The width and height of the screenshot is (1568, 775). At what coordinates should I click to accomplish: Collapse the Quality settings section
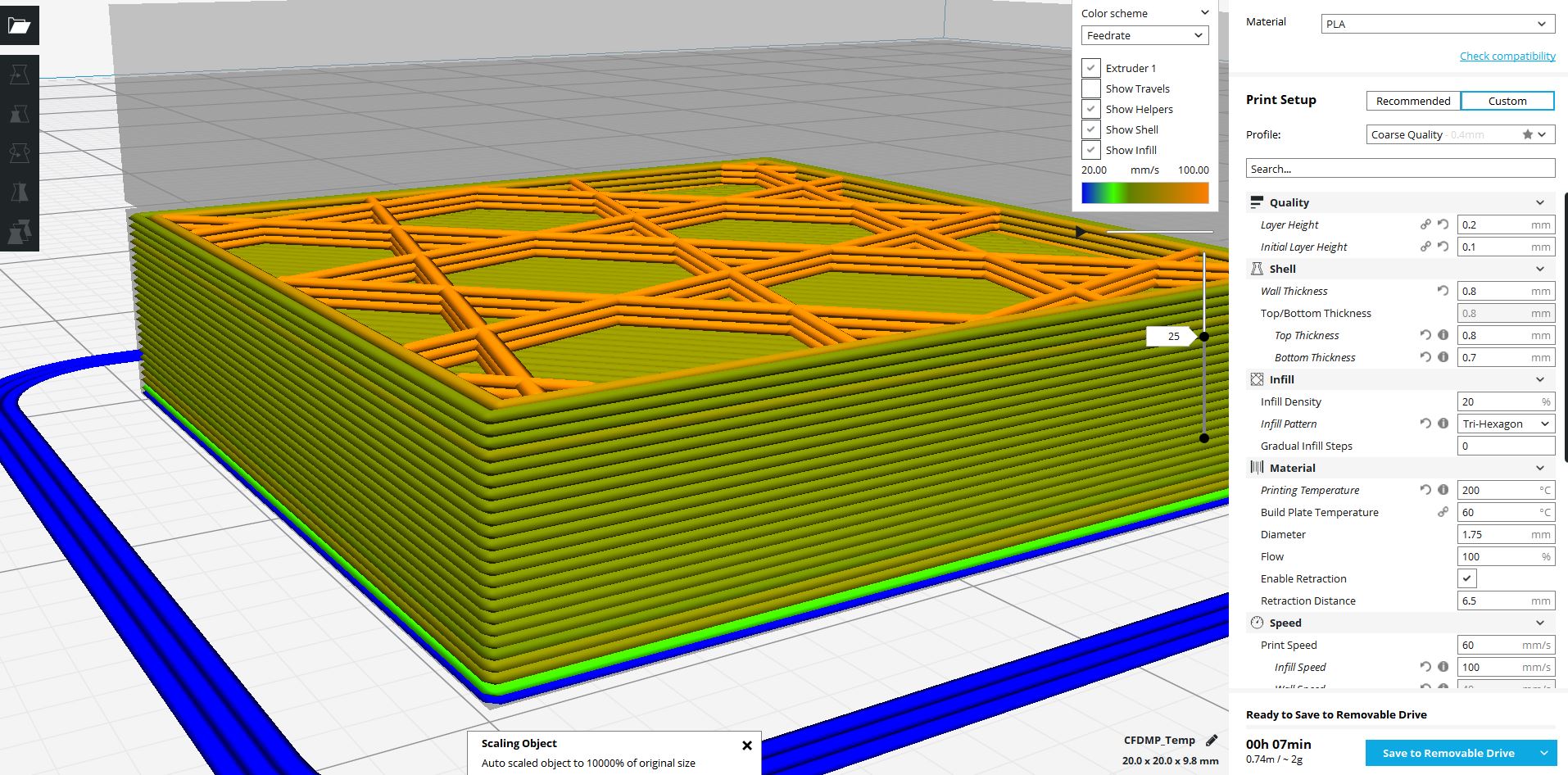1539,202
